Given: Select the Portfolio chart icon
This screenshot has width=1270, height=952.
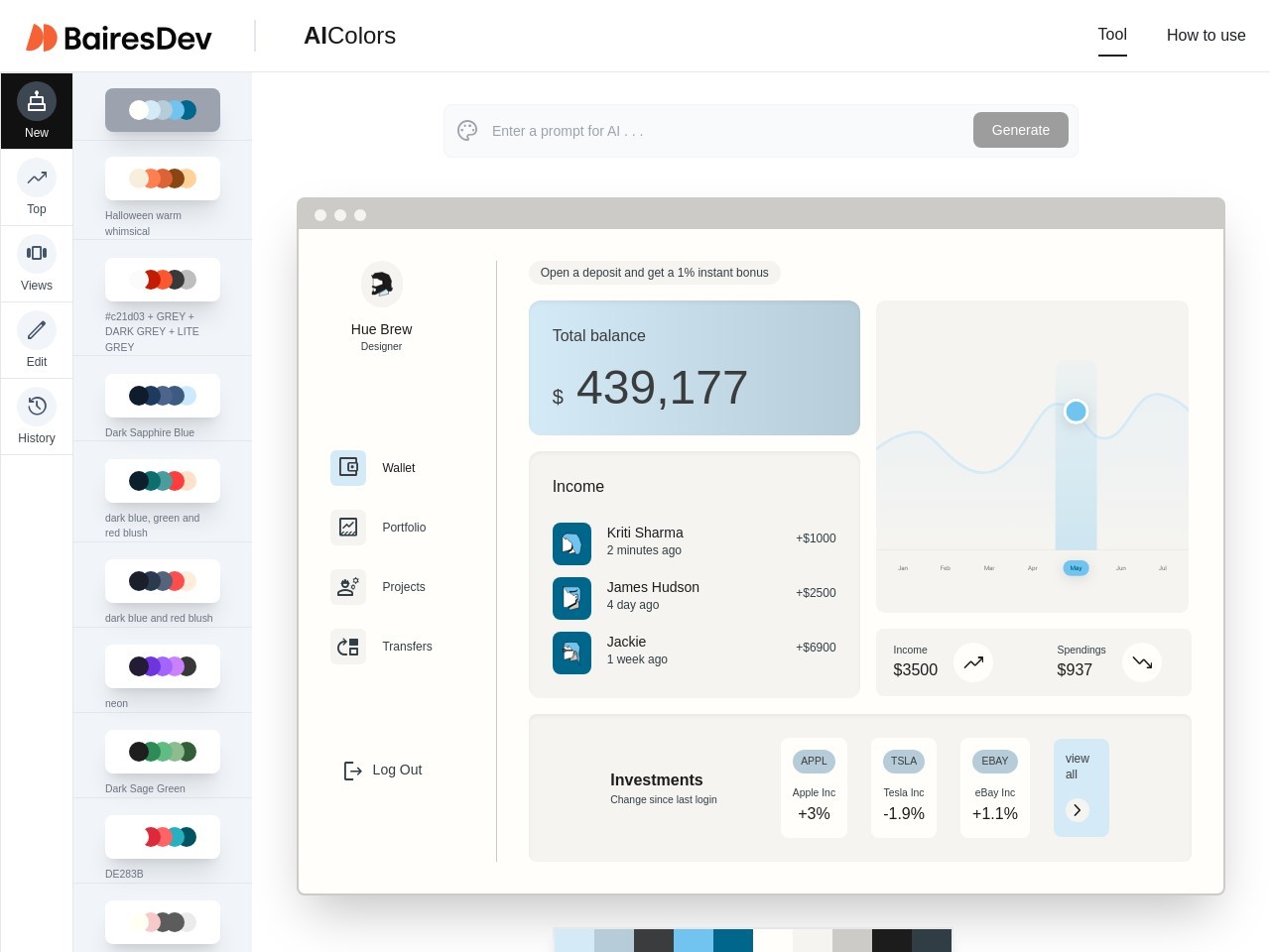Looking at the screenshot, I should 348,527.
